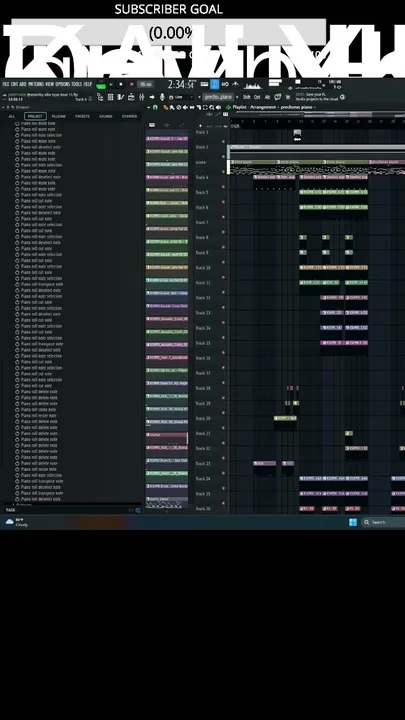Open the HELP menu
Image resolution: width=405 pixels, height=720 pixels.
coord(88,84)
